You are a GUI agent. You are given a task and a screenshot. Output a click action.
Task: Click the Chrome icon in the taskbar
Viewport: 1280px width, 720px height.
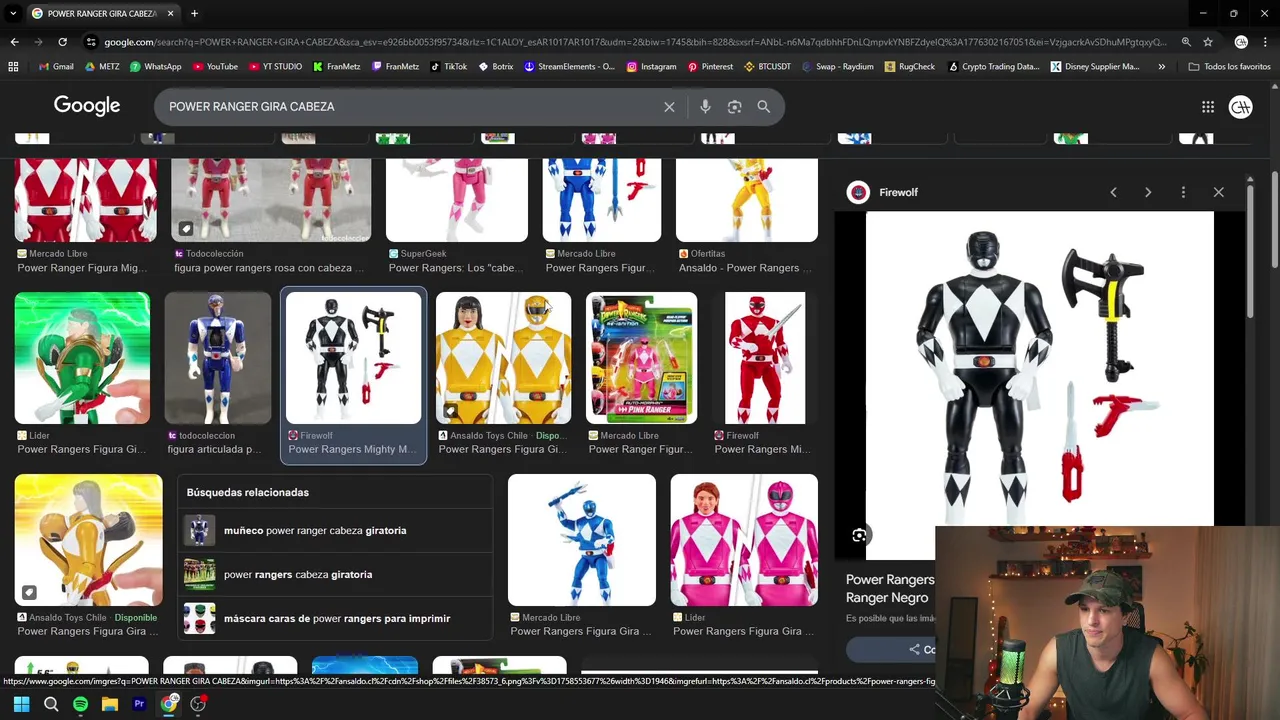tap(169, 704)
